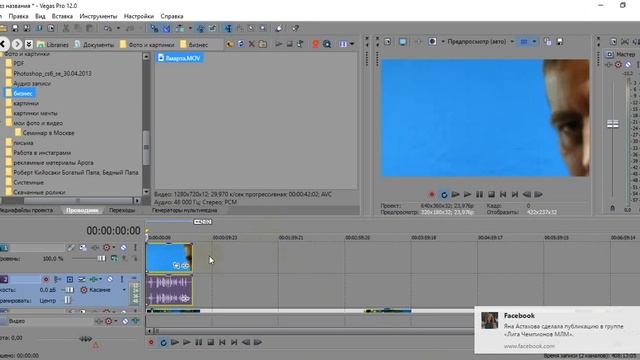Open the Правка menu
This screenshot has height=360, width=640.
(x=18, y=16)
